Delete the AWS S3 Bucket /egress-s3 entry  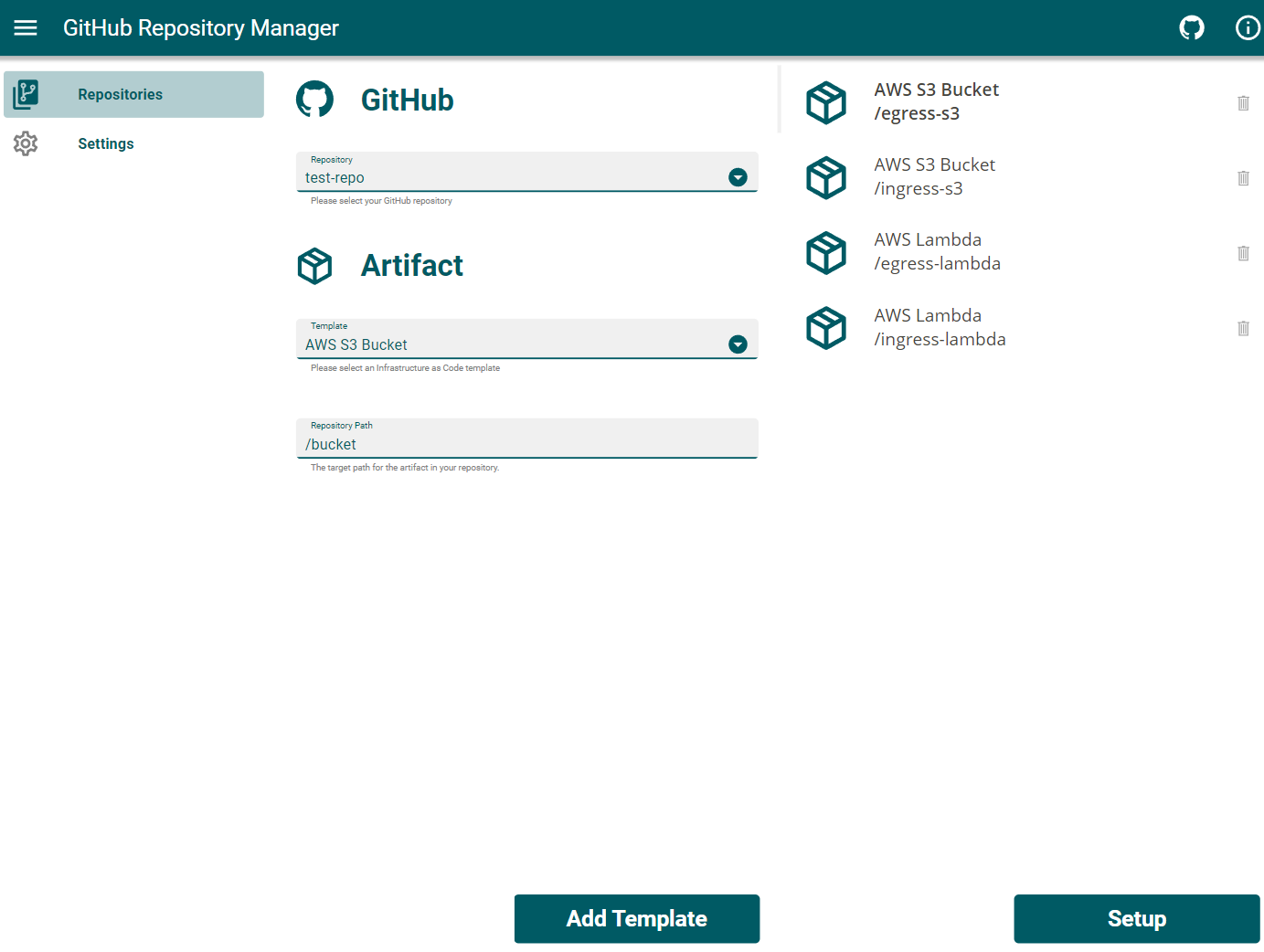(x=1243, y=102)
